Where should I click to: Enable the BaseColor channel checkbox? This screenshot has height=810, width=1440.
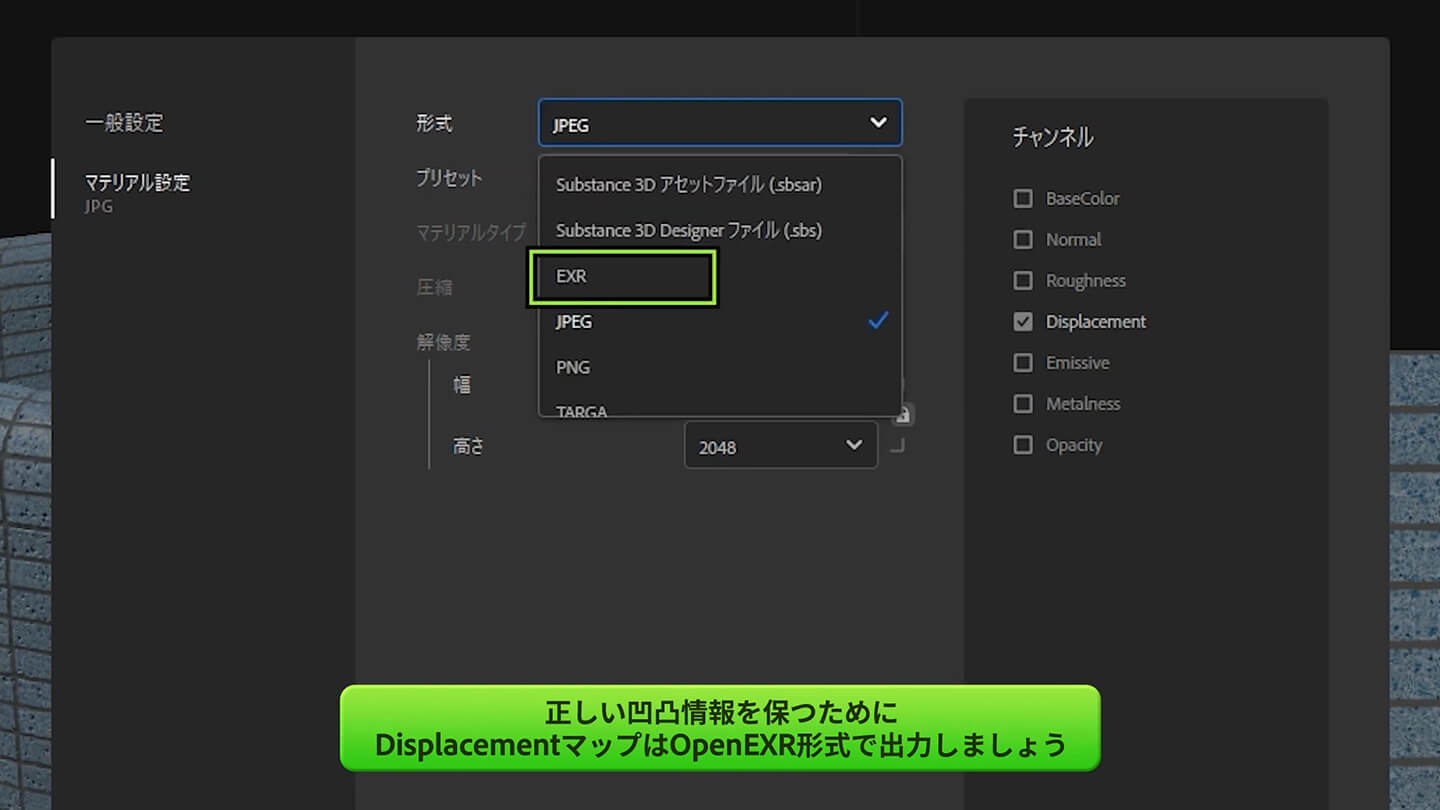pos(1023,199)
